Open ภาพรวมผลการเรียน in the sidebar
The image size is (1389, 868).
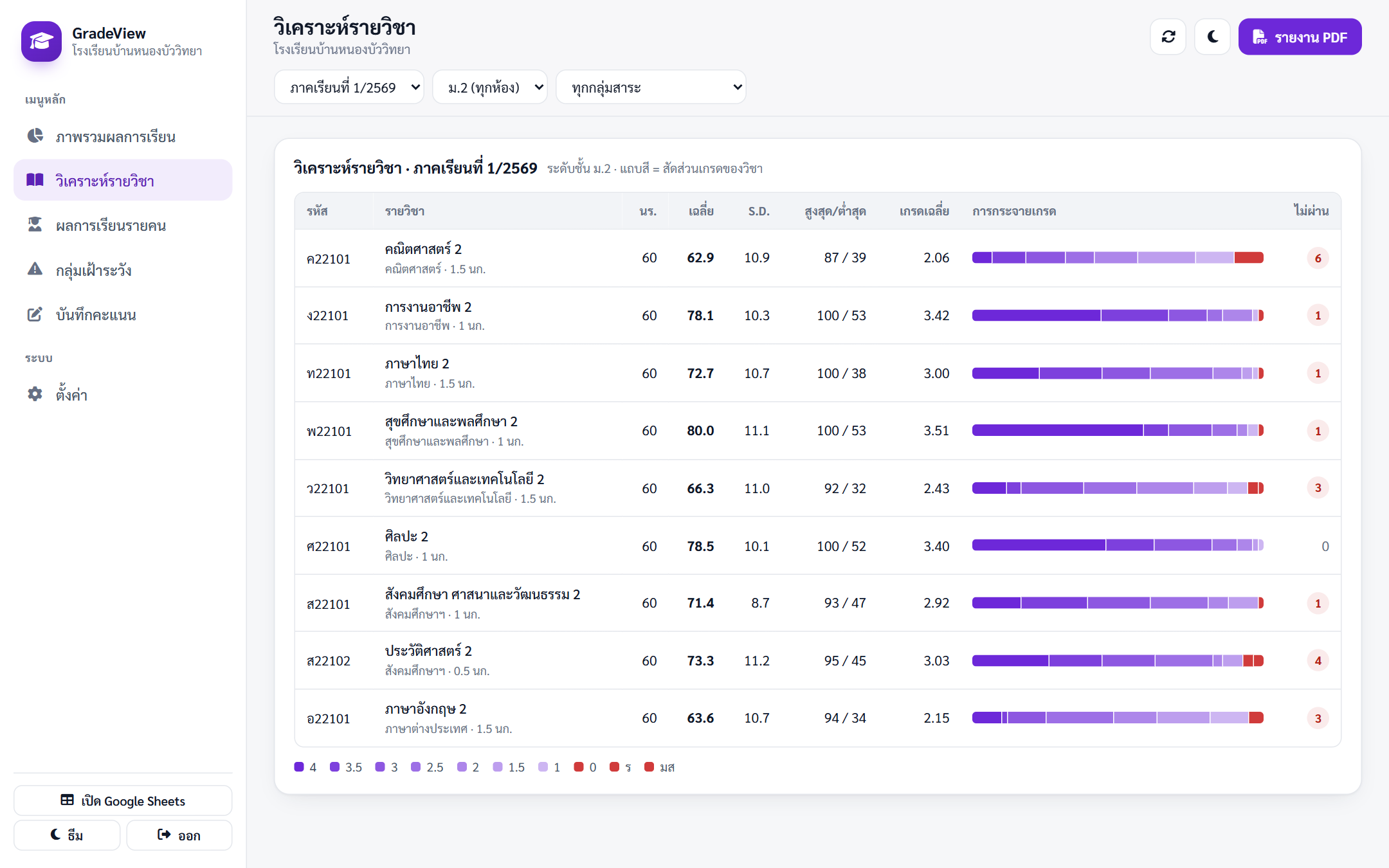123,136
